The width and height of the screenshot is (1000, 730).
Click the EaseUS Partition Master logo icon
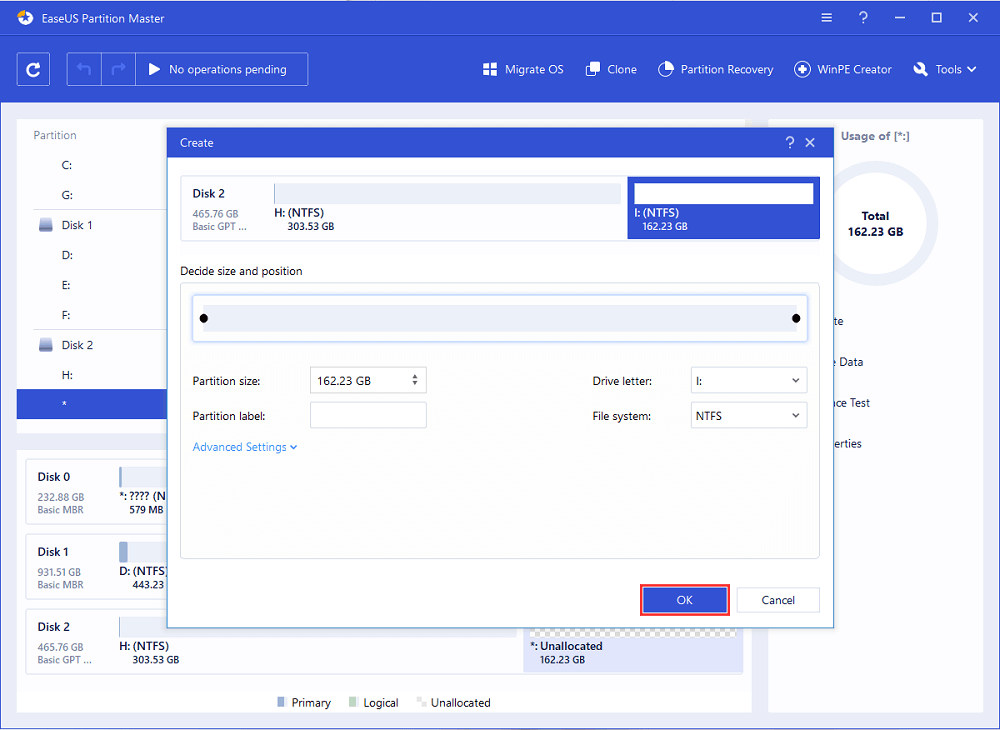(25, 18)
